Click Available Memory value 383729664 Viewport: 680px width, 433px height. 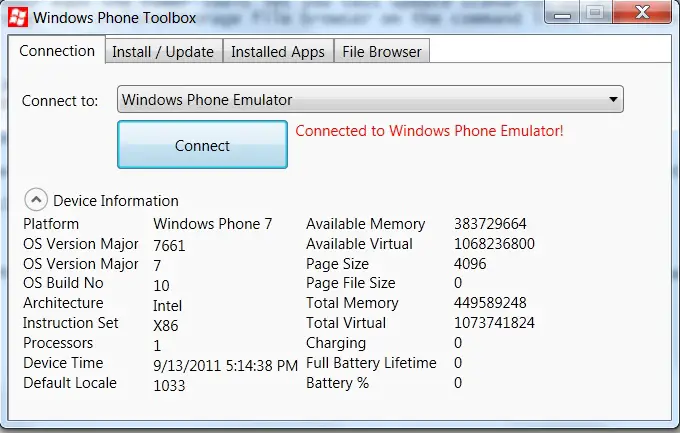point(490,224)
